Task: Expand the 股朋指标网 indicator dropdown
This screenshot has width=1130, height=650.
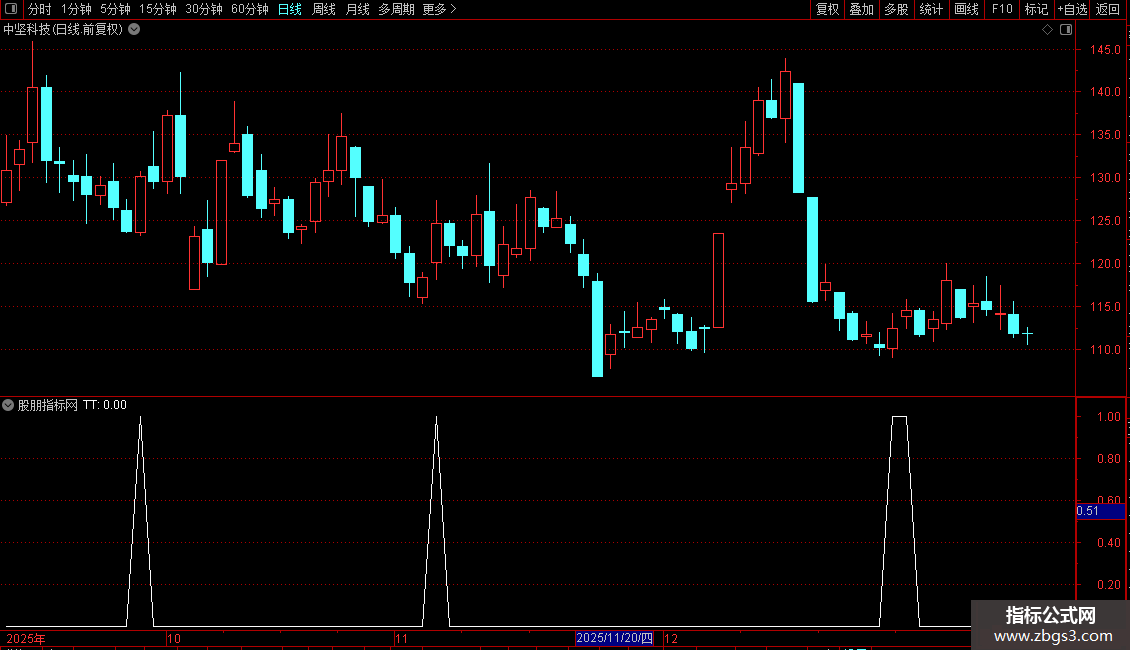Action: click(x=8, y=405)
